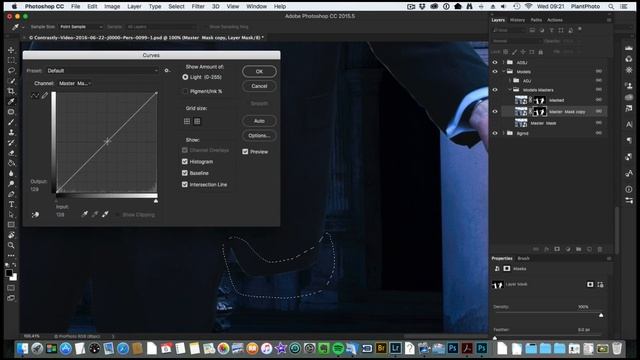640x360 pixels.
Task: Open the Channel dropdown in Curves
Action: coord(74,83)
